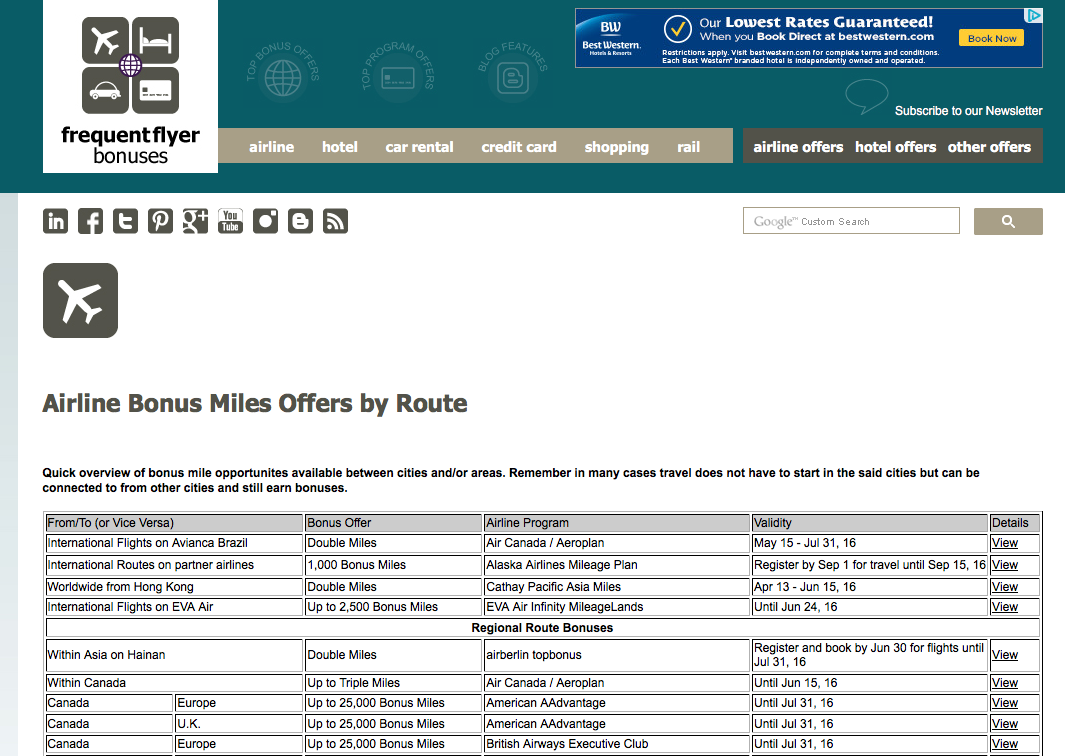Click 'Within Asia on Hainan' cell
Viewport: 1065px width, 756px height.
[174, 655]
